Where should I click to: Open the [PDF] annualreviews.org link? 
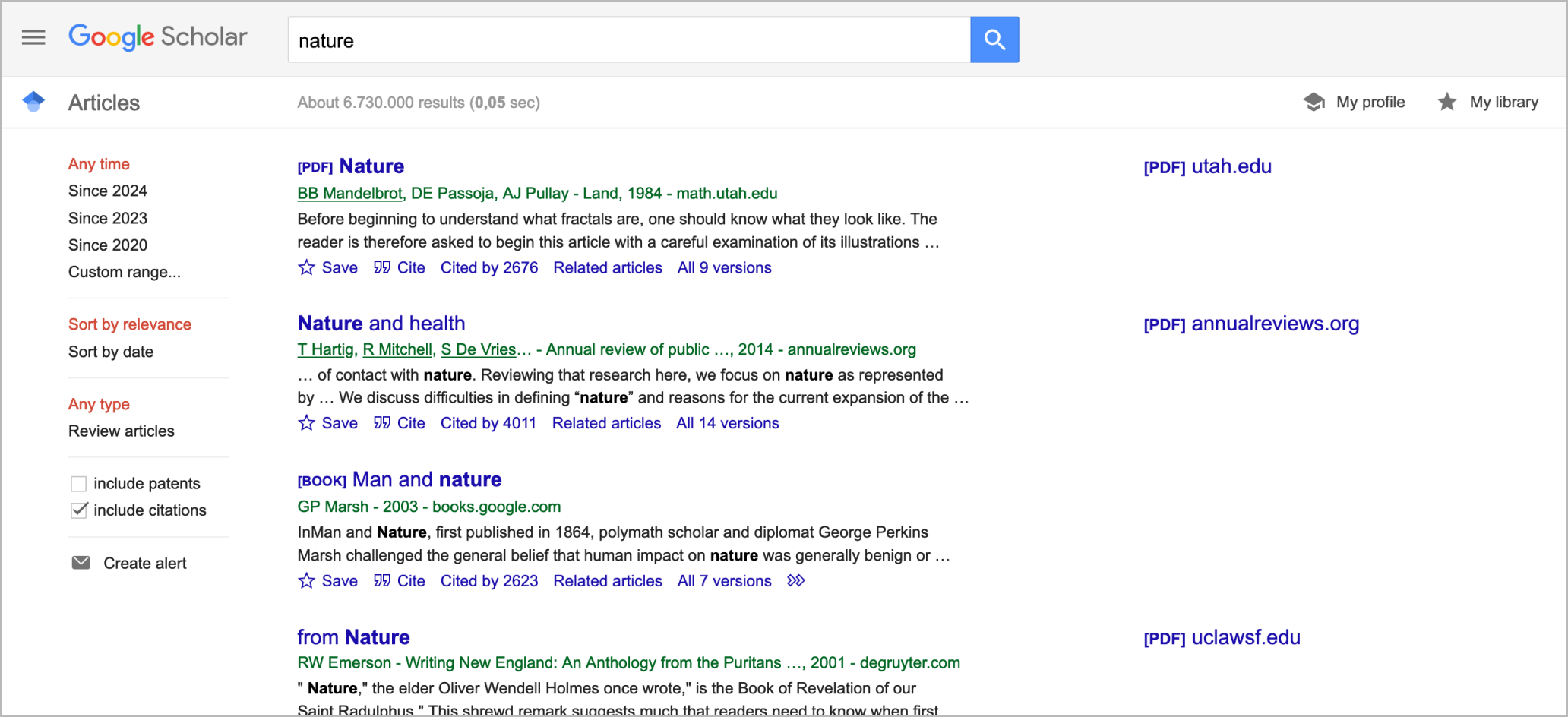(x=1251, y=324)
